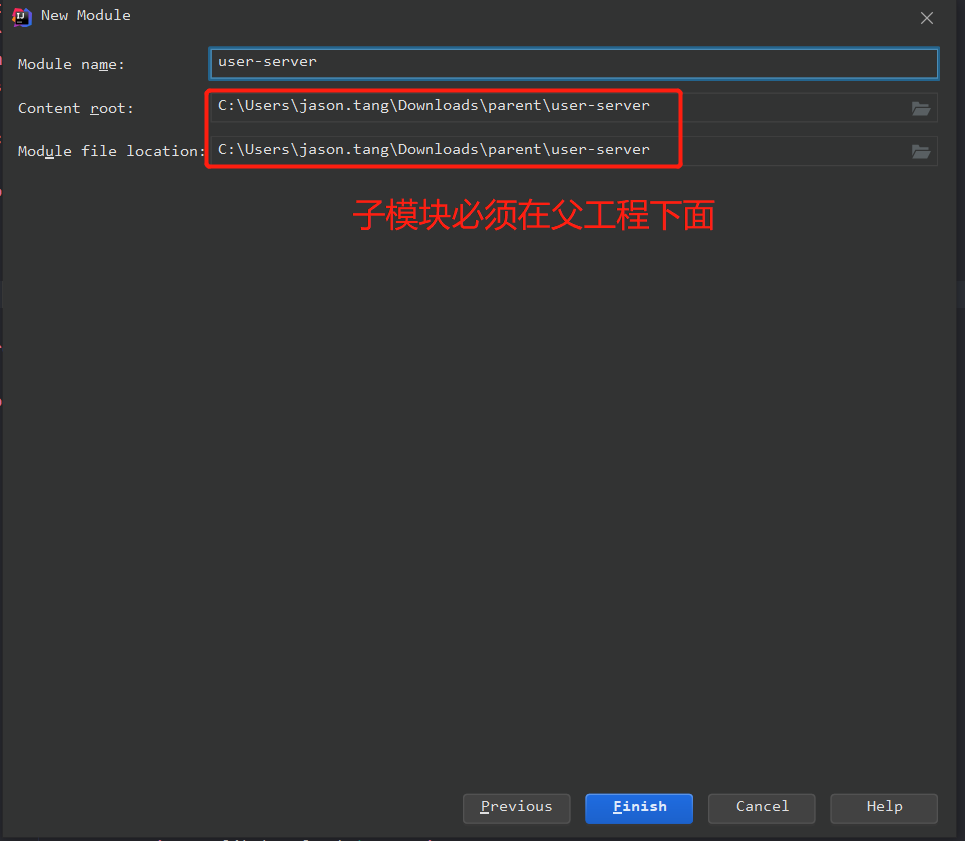Click the "New Module" dialog title text

pyautogui.click(x=86, y=15)
